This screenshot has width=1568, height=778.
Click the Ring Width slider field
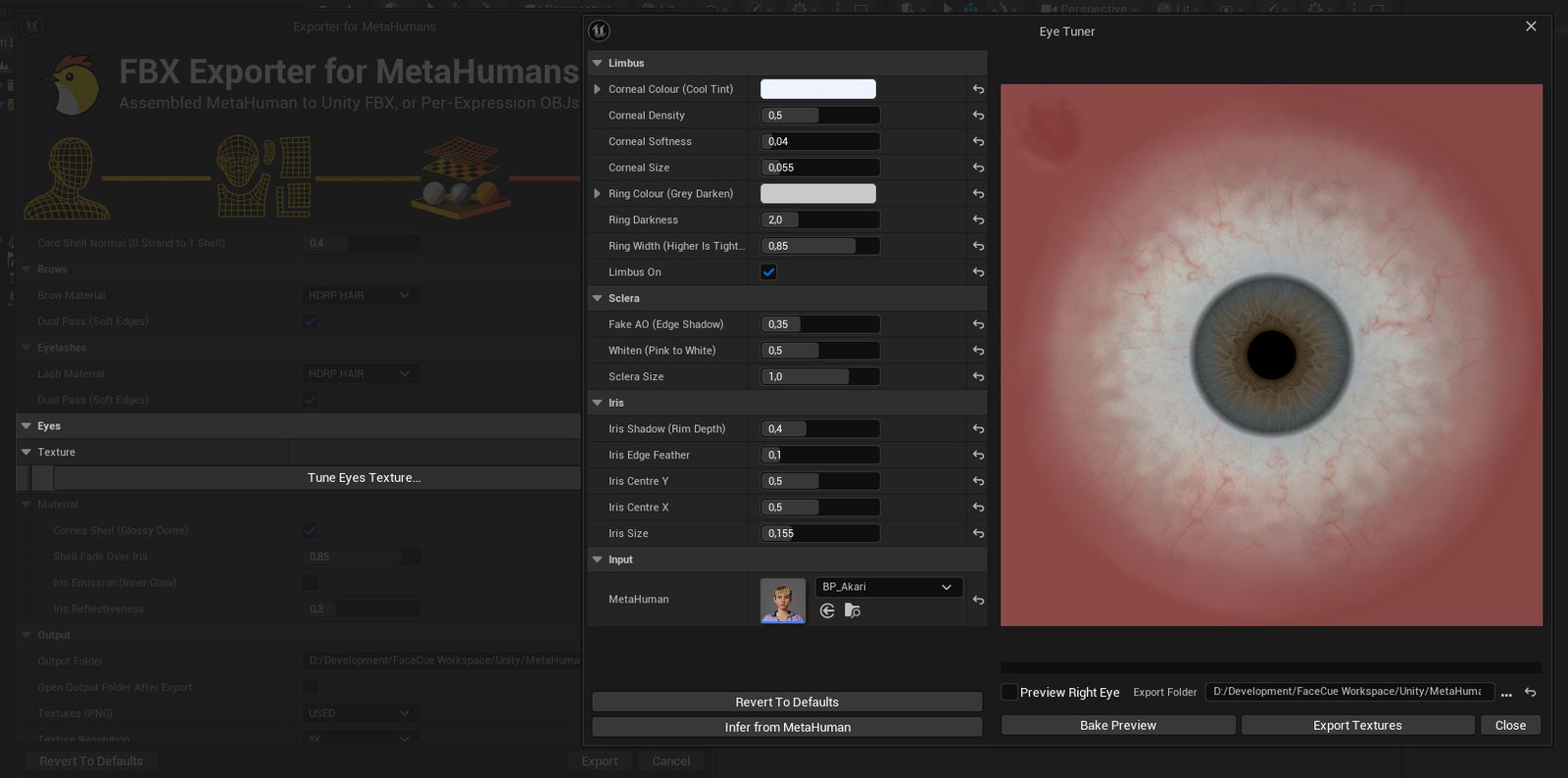(x=820, y=246)
